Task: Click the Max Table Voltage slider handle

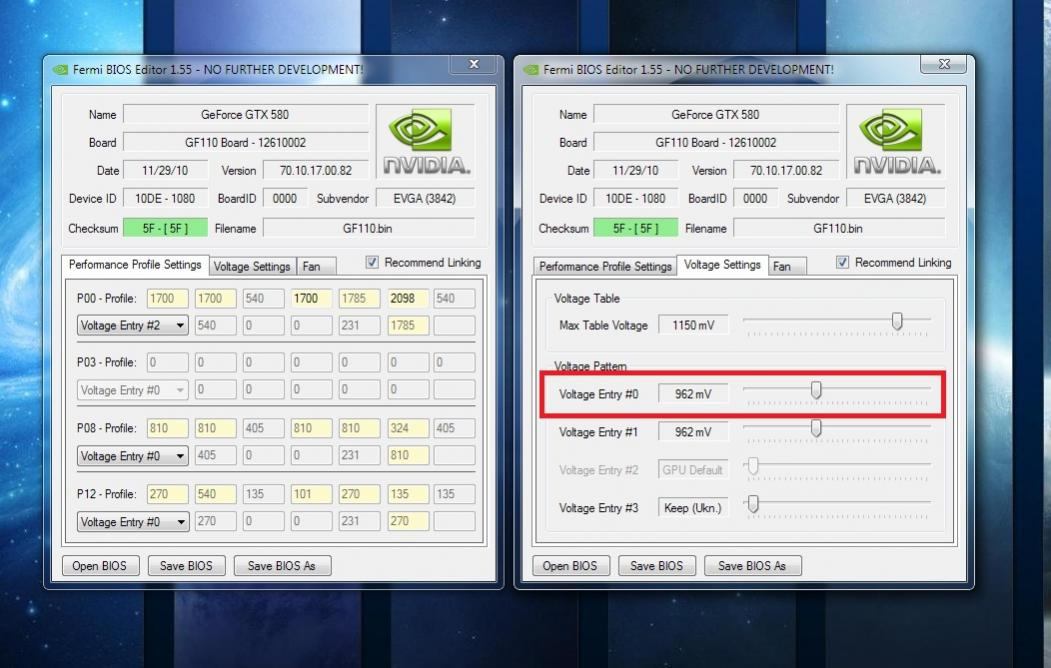Action: [897, 322]
